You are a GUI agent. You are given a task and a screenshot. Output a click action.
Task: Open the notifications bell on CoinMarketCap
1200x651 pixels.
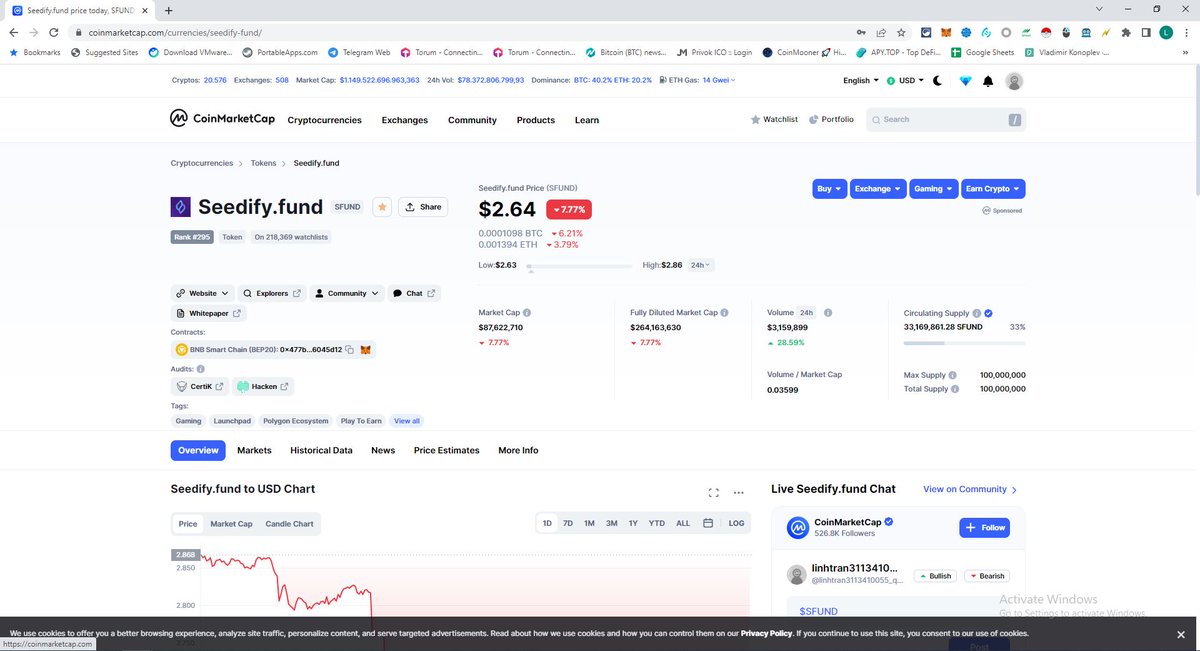(988, 81)
